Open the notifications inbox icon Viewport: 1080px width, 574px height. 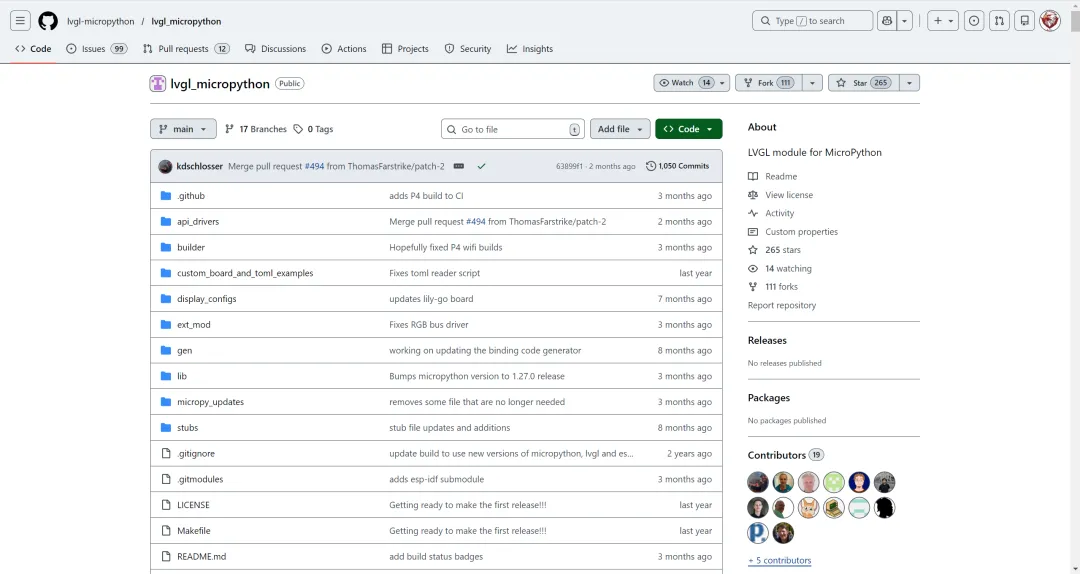[1023, 21]
